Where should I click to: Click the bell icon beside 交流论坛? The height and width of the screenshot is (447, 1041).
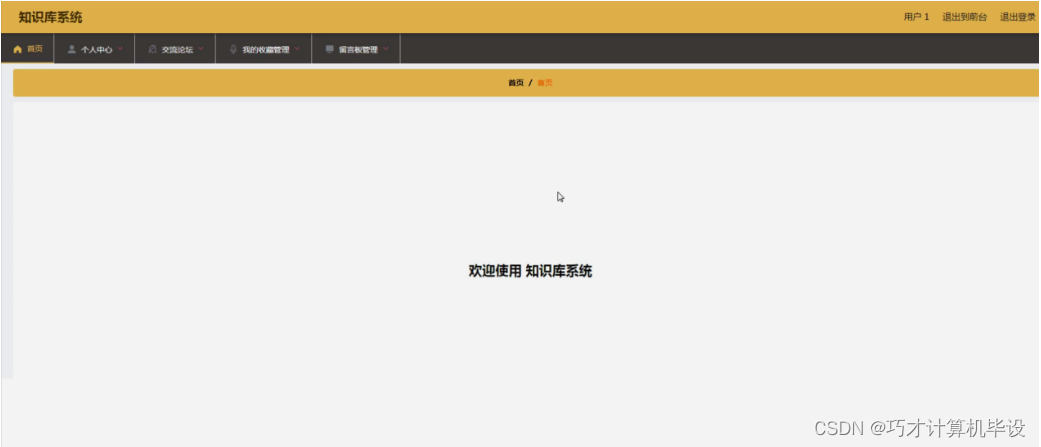[152, 49]
